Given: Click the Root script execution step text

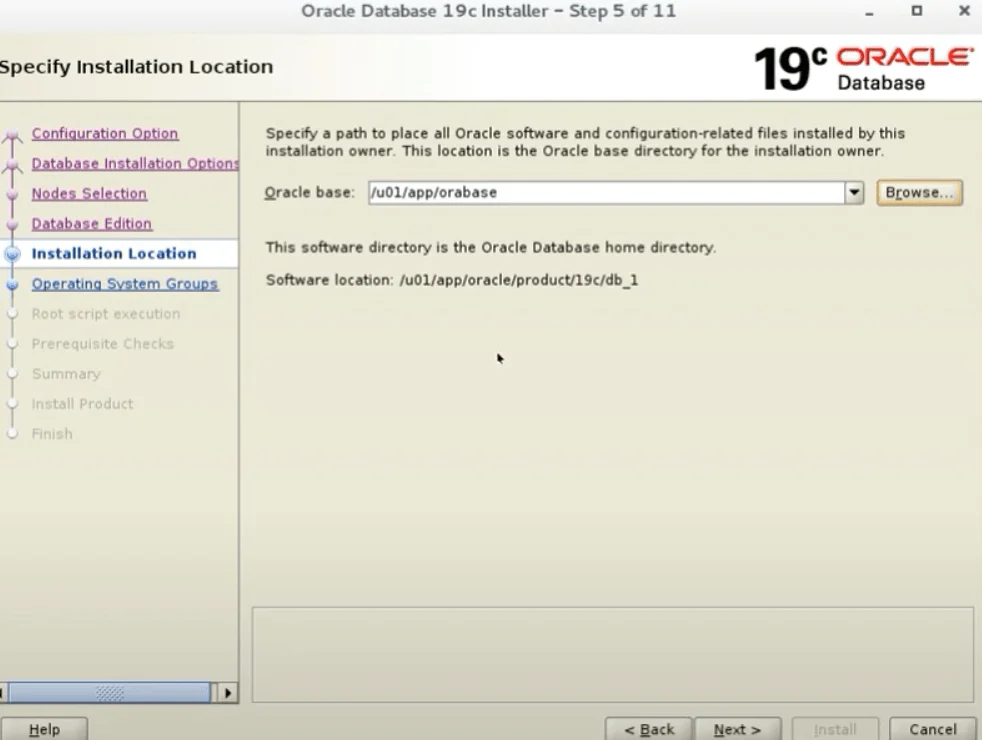Looking at the screenshot, I should pos(106,314).
